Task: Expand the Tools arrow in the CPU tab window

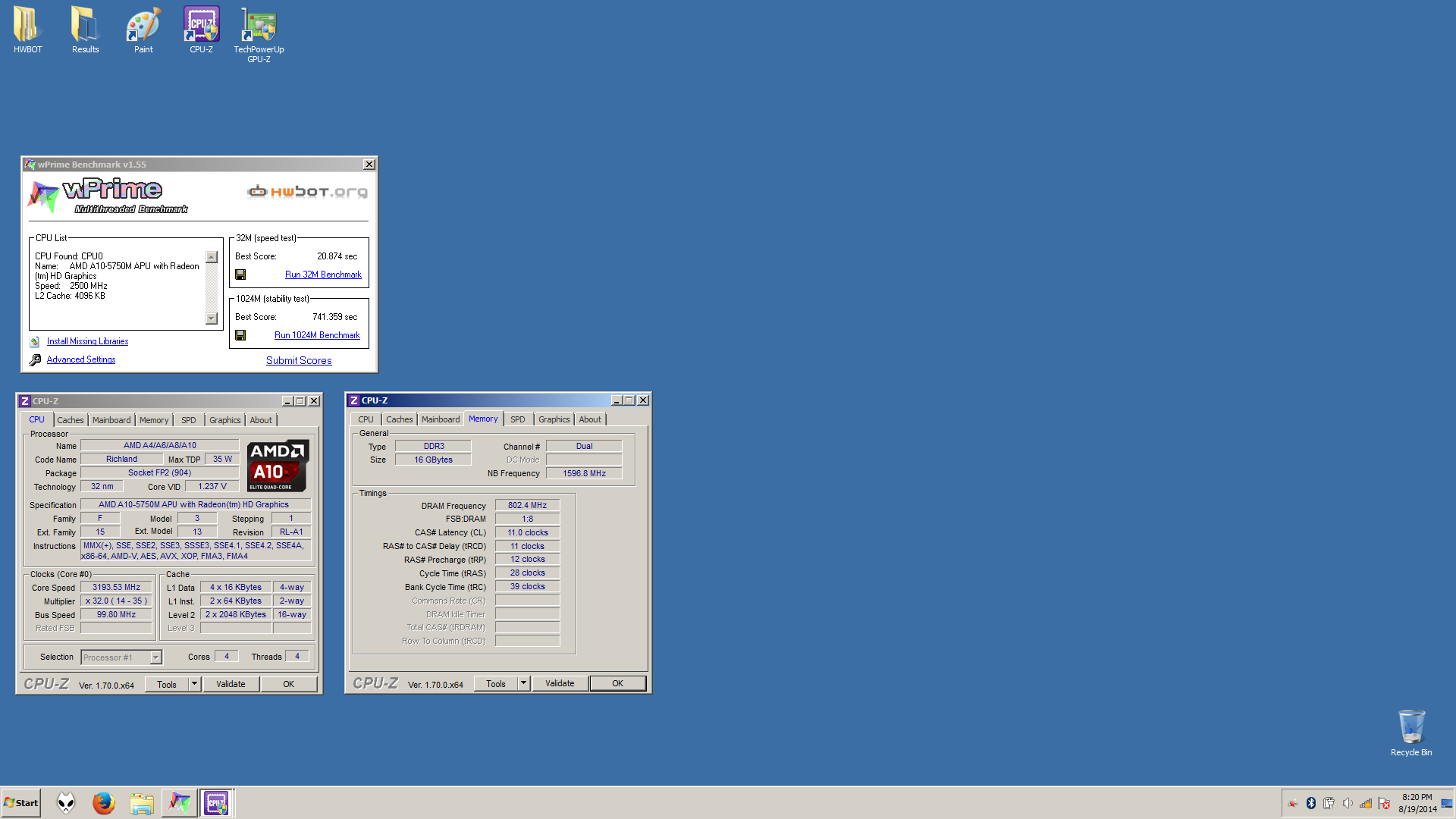Action: tap(194, 684)
